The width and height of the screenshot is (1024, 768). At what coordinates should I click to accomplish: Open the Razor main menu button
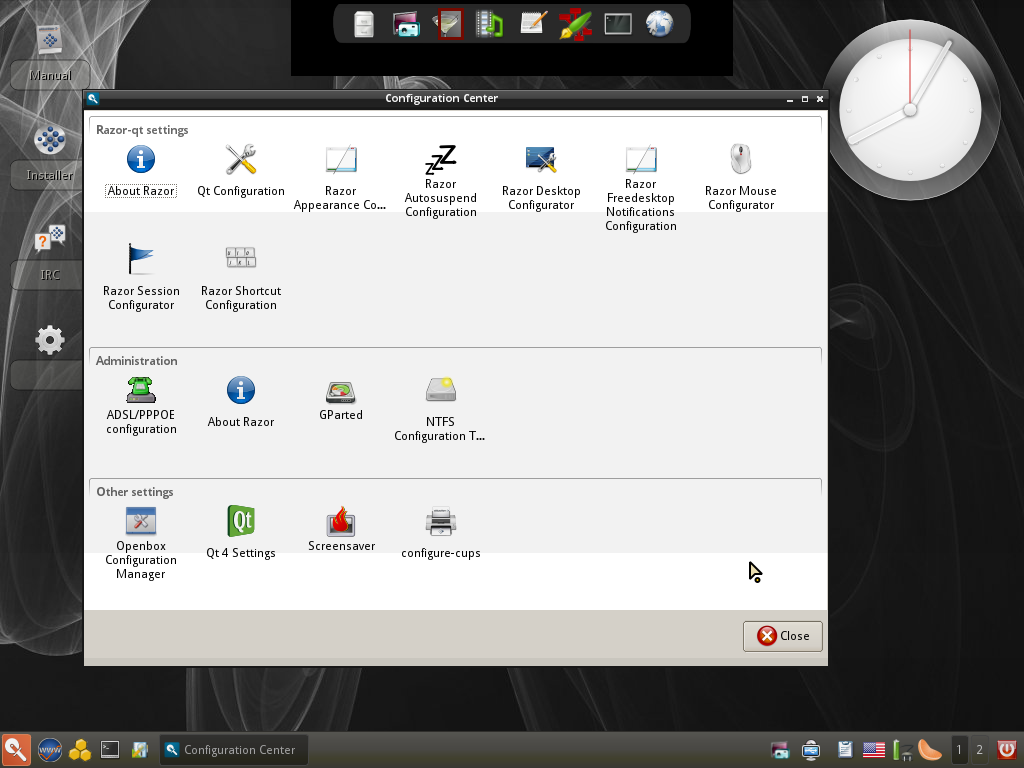point(16,750)
